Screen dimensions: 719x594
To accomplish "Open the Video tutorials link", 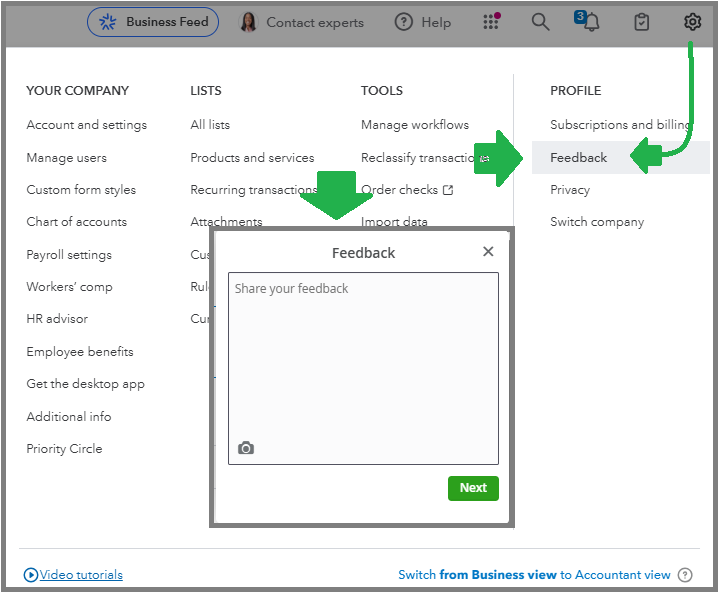I will coord(81,574).
